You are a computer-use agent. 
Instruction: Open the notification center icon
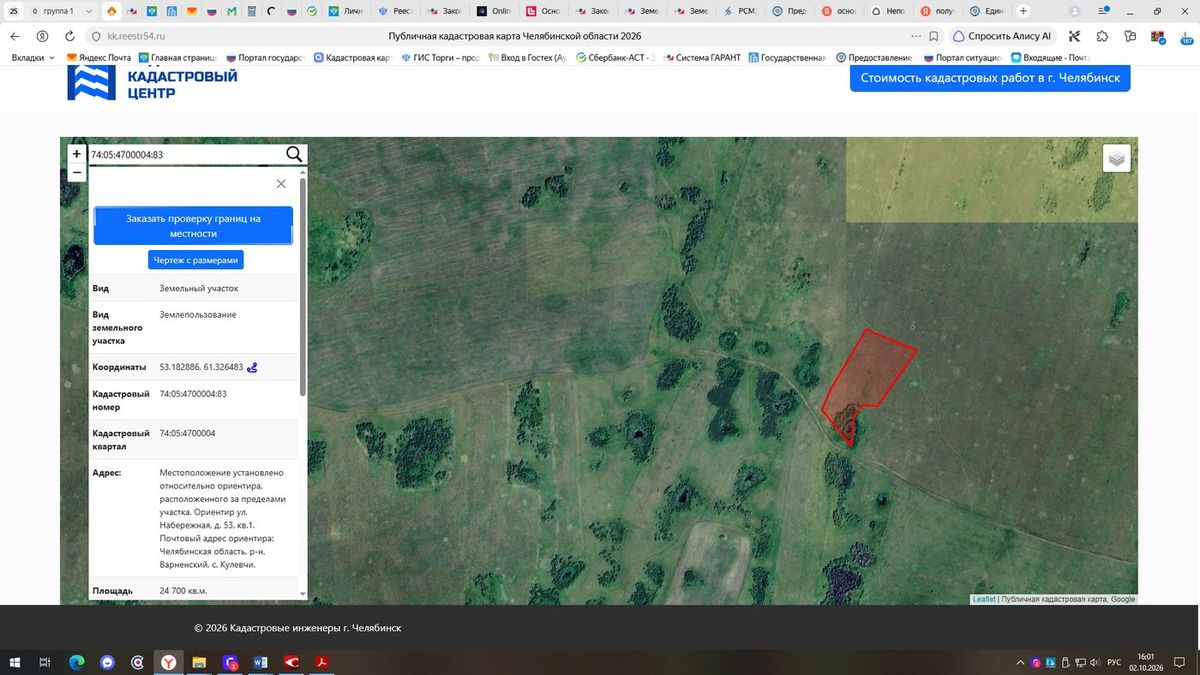[x=1182, y=662]
